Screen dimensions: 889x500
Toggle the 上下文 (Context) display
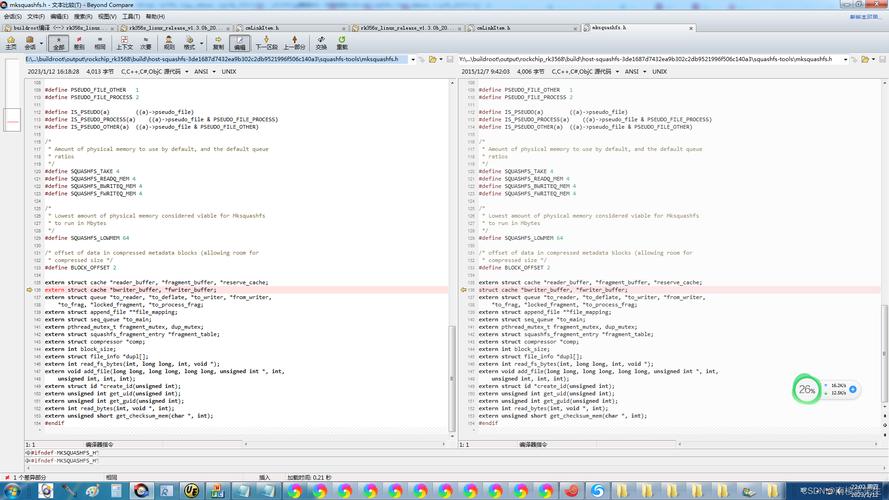point(124,43)
